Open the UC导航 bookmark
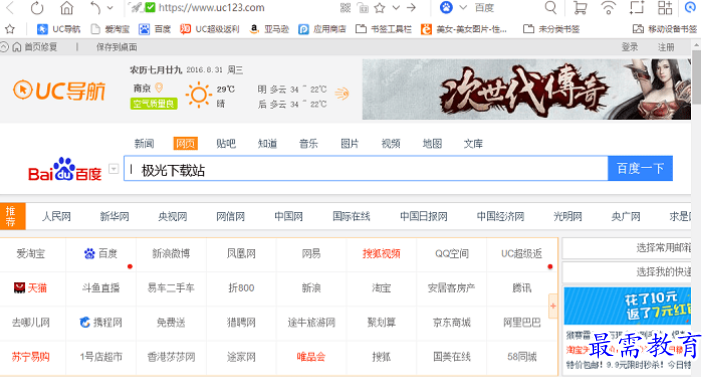The width and height of the screenshot is (710, 377). click(58, 29)
